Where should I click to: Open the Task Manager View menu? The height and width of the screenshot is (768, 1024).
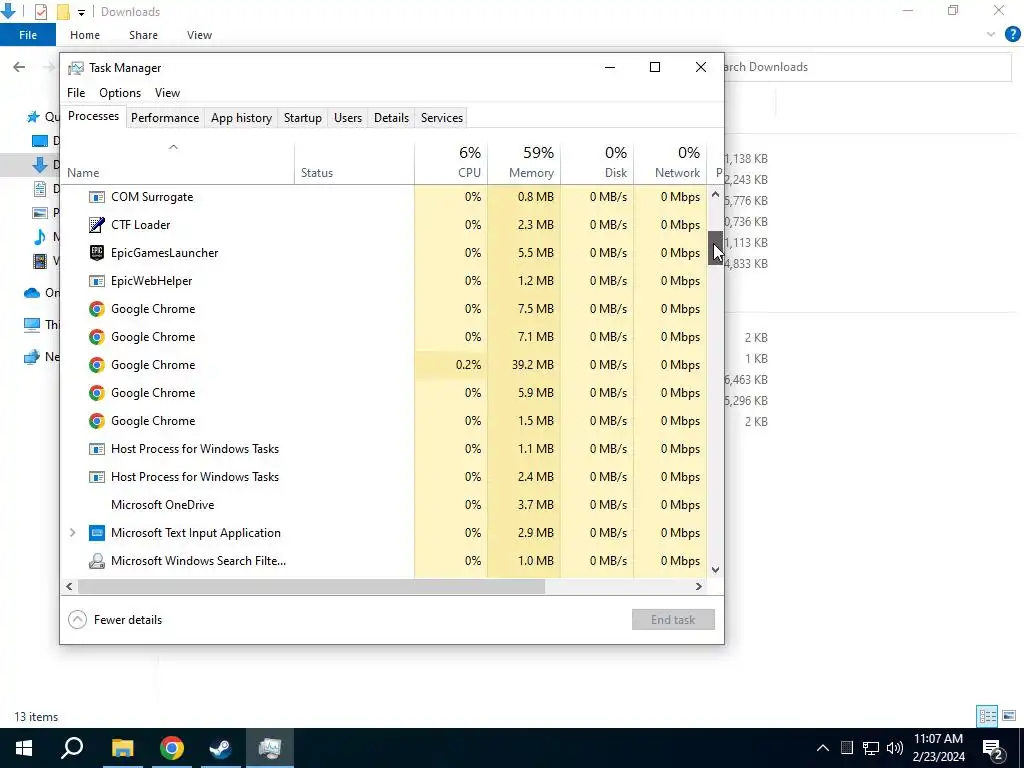tap(167, 93)
